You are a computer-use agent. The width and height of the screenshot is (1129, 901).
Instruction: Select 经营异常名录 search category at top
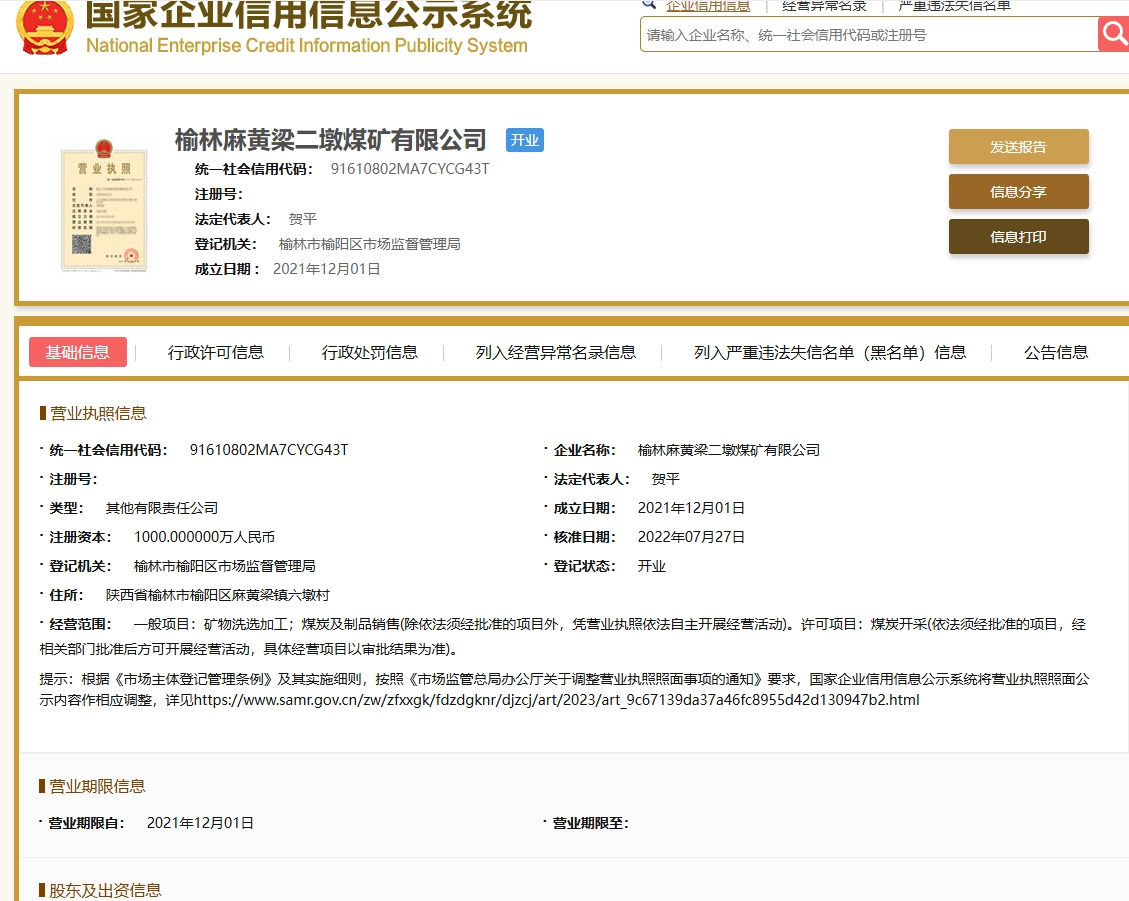[824, 5]
